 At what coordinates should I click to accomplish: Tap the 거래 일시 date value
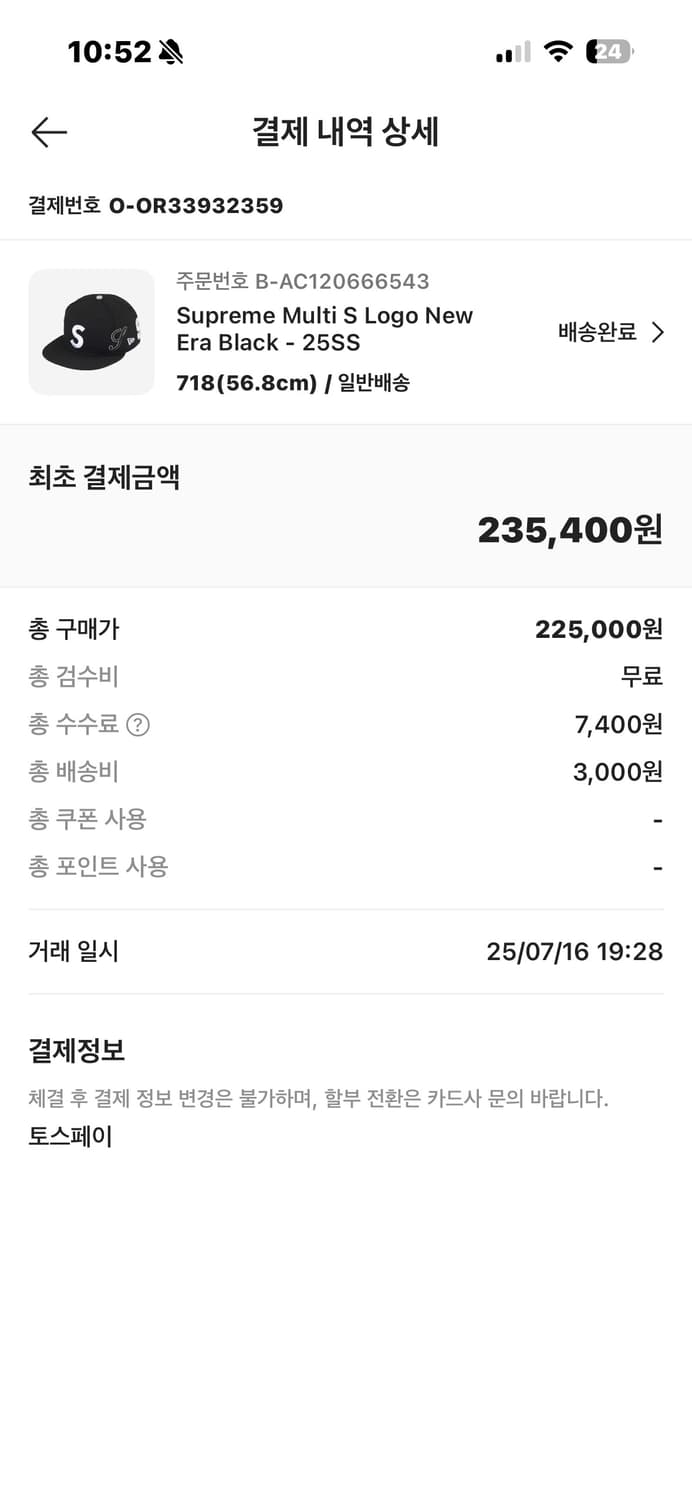tap(574, 951)
